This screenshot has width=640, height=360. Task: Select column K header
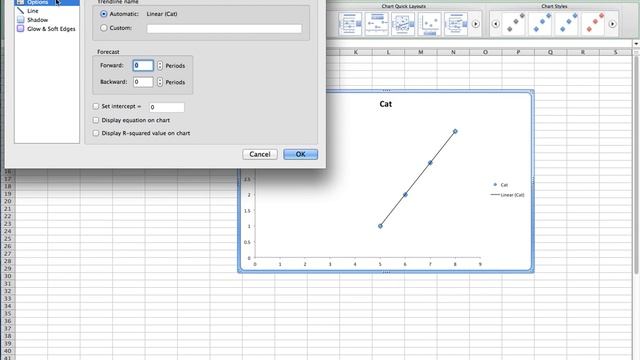pyautogui.click(x=356, y=52)
